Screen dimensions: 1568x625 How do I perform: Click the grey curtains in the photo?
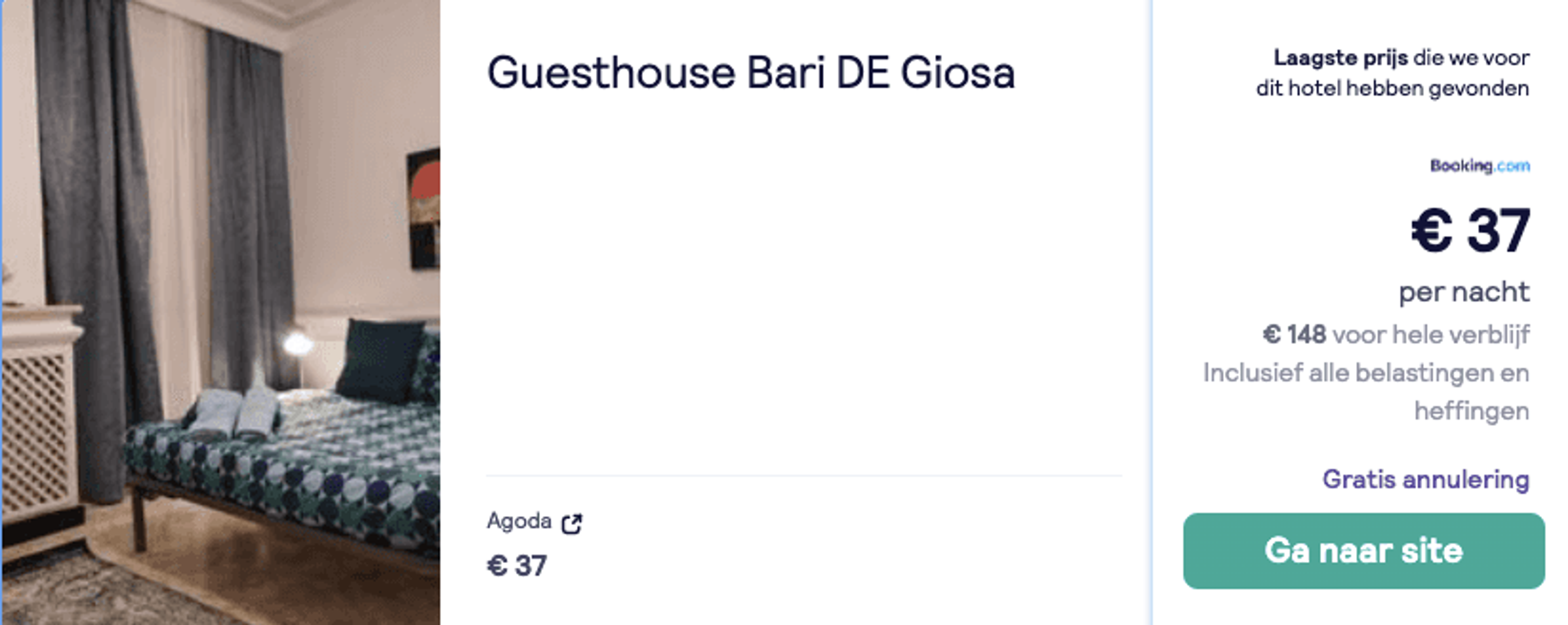[98, 243]
